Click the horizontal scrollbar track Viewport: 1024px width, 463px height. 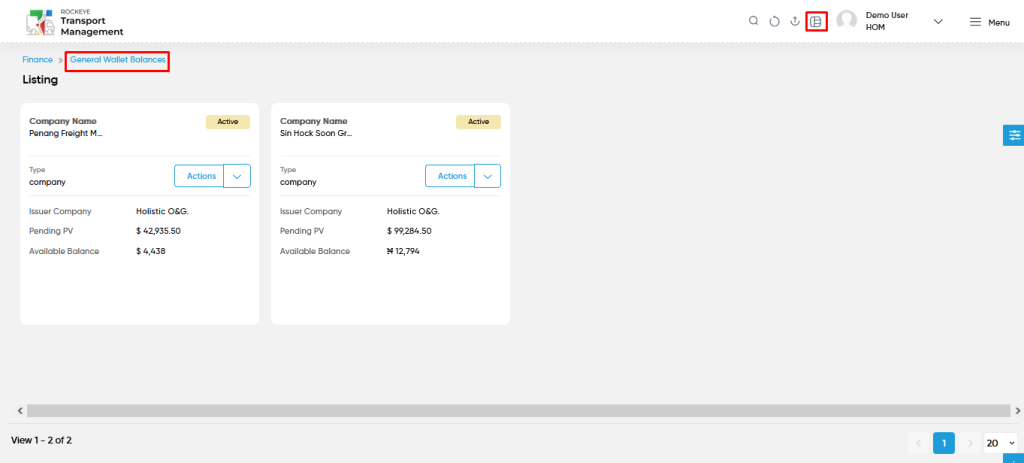pos(518,411)
